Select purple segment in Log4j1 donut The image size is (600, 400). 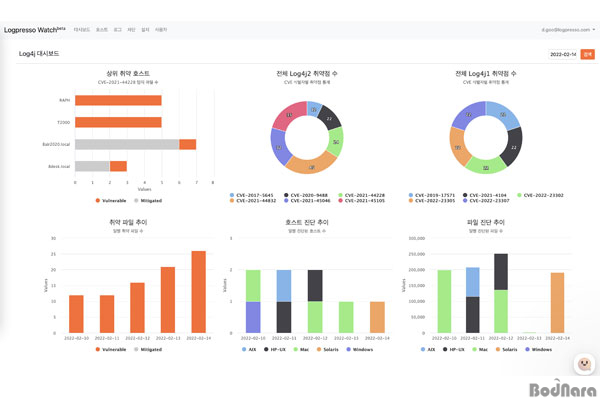[x=468, y=114]
